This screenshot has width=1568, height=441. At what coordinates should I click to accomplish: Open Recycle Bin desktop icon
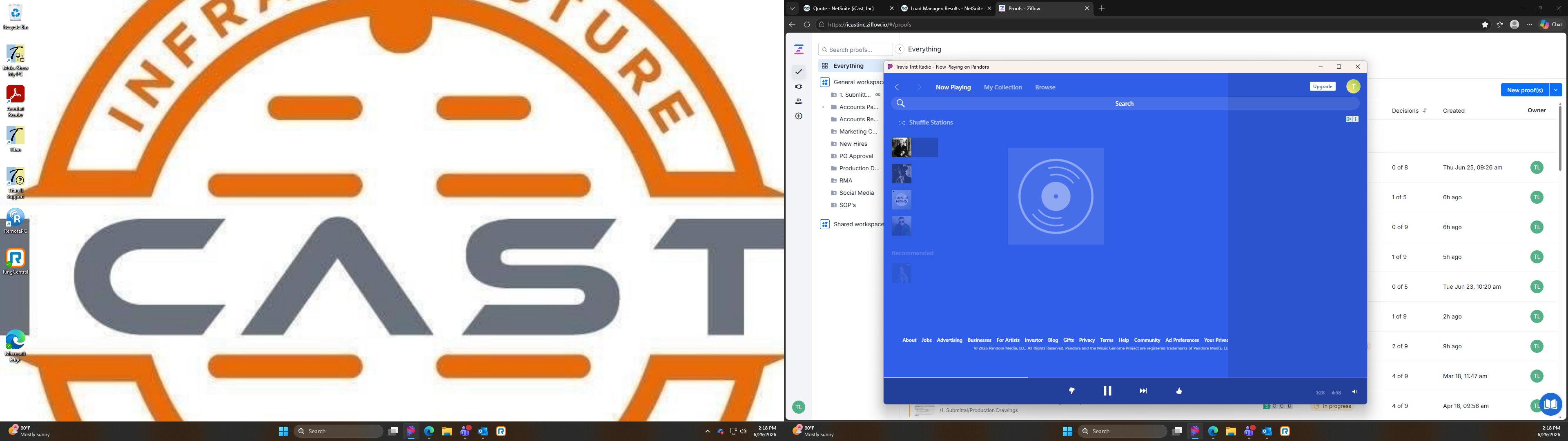pyautogui.click(x=15, y=16)
